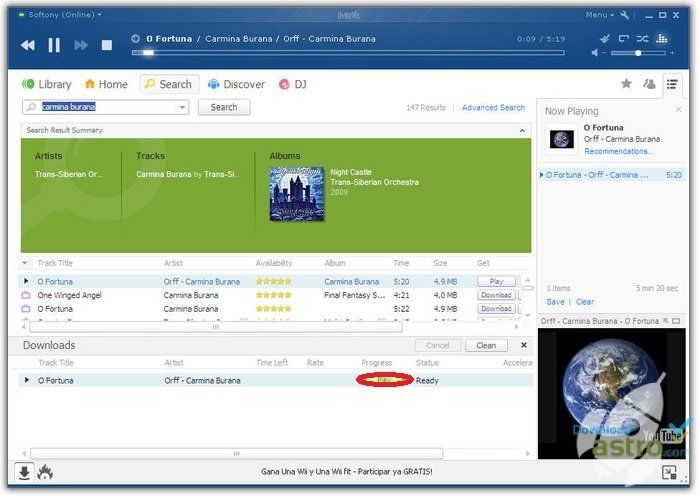Screen dimensions: 700x498
Task: Skip back to the previous track
Action: point(28,45)
